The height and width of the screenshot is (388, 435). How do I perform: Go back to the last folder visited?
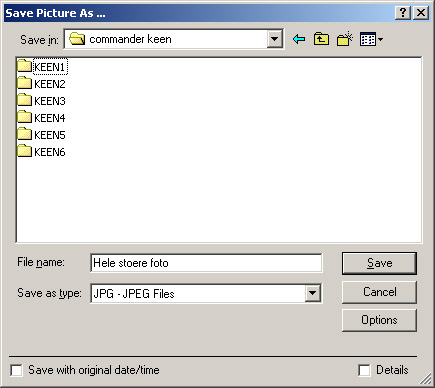[x=299, y=39]
